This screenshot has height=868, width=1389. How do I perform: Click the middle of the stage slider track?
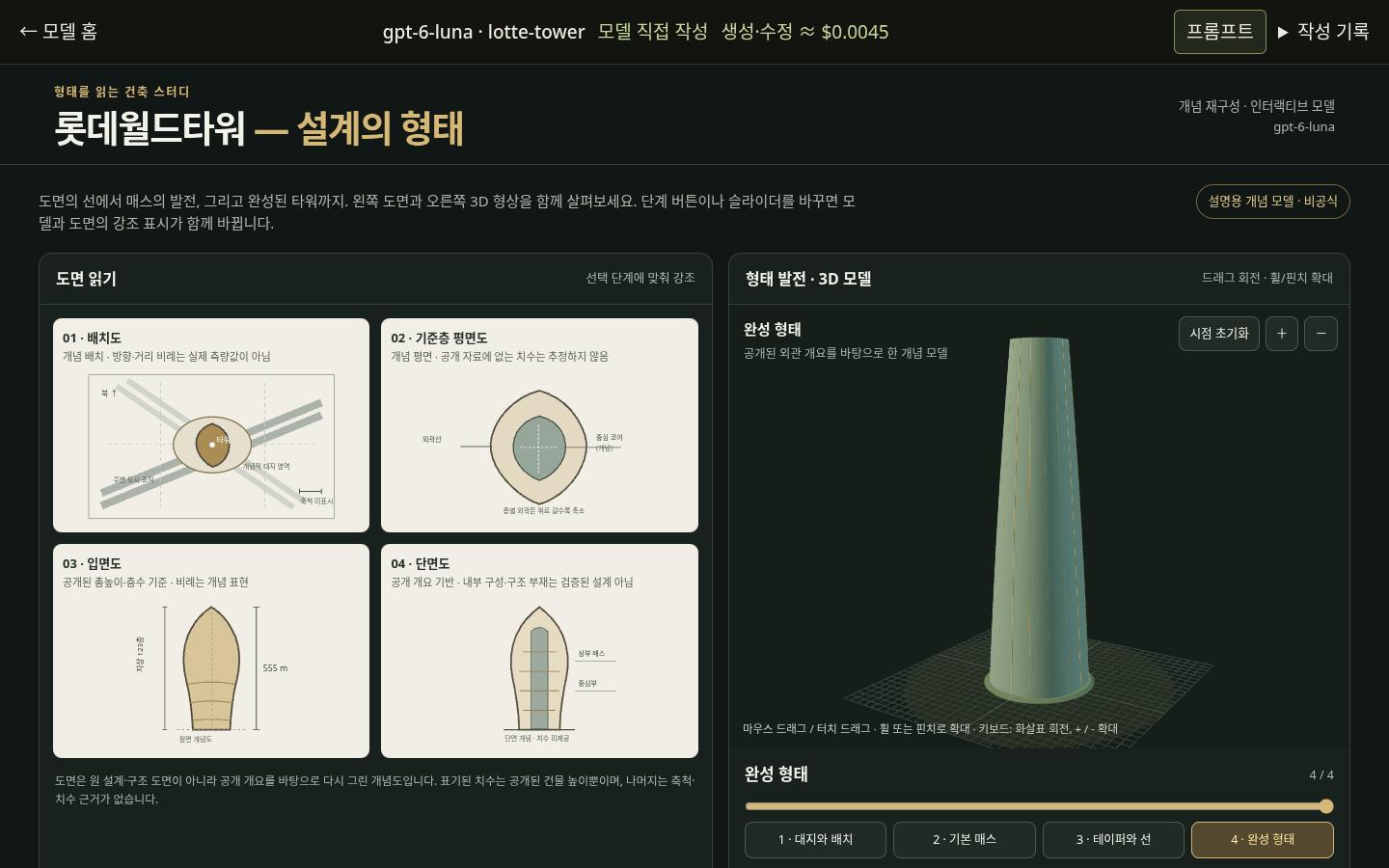tap(1039, 806)
